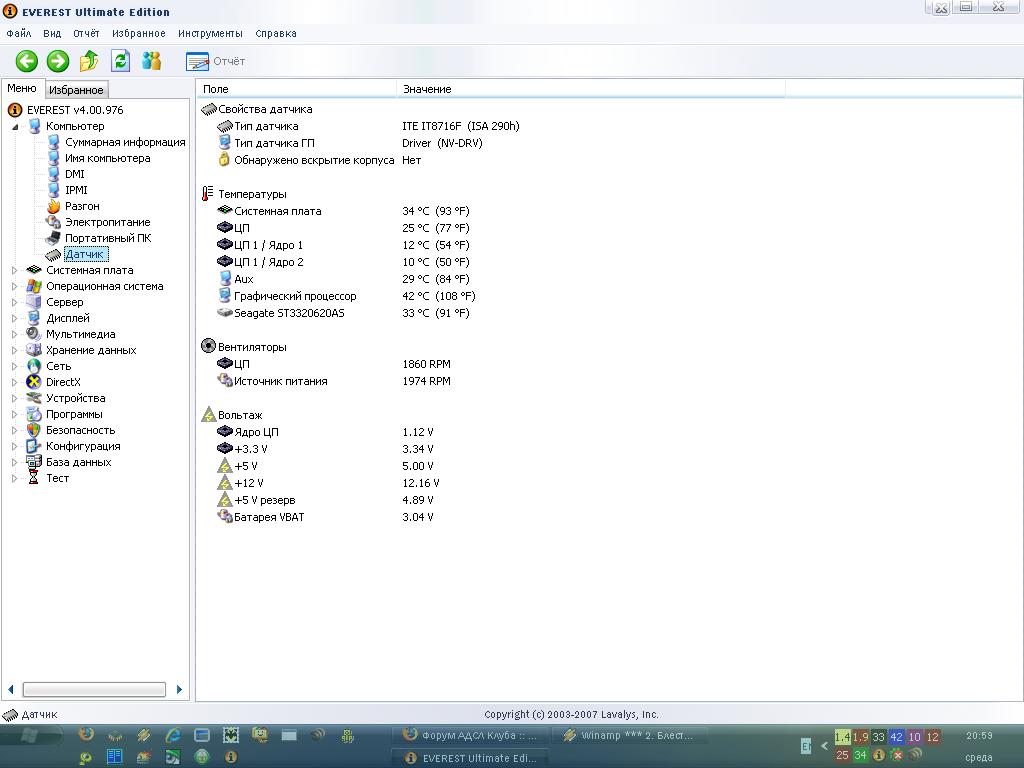The width and height of the screenshot is (1024, 768).
Task: Select Суммарная информация in tree
Action: 125,142
